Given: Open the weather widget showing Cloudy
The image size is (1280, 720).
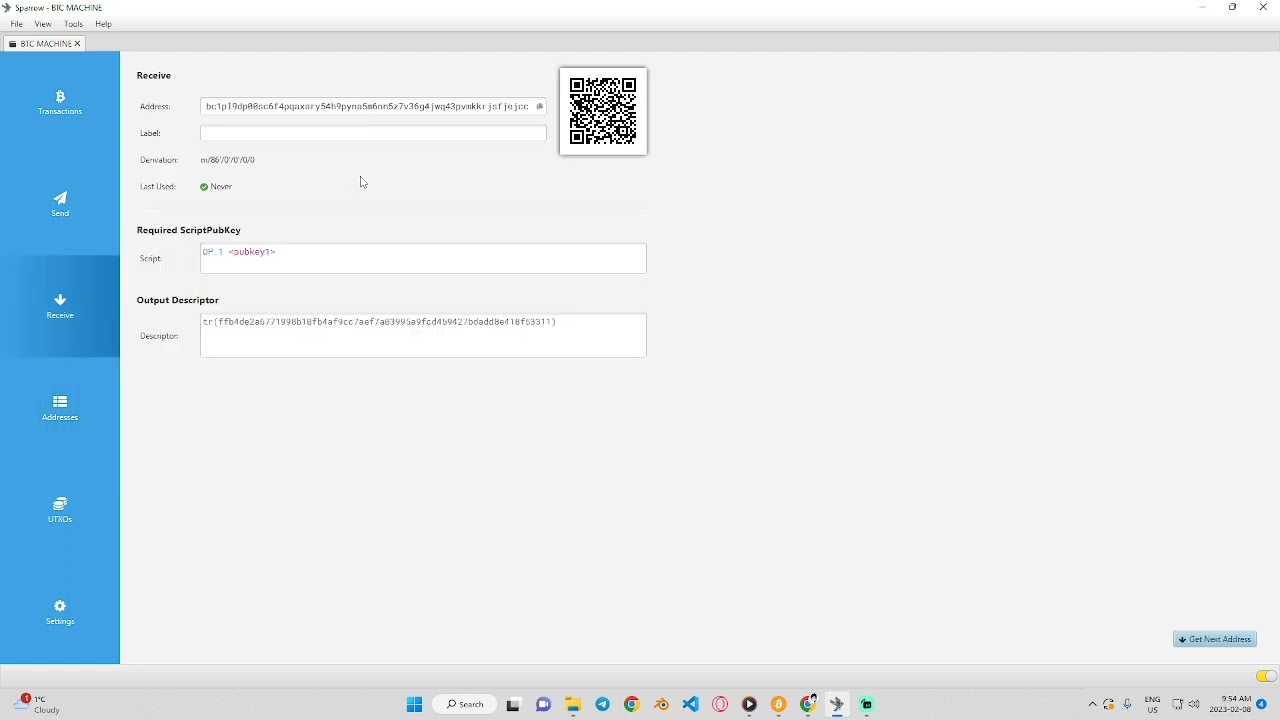Looking at the screenshot, I should (38, 704).
